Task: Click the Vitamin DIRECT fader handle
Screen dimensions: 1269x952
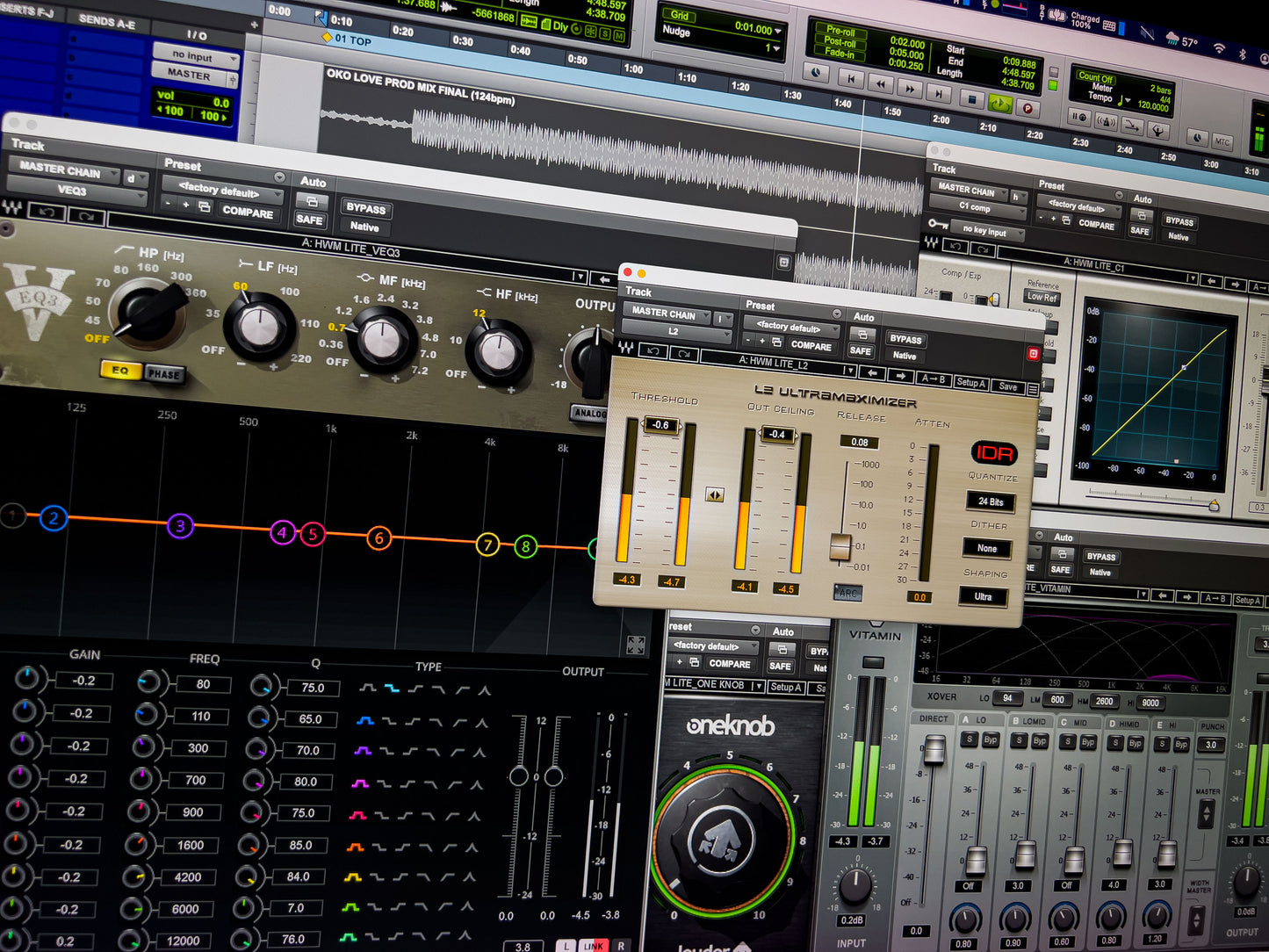Action: click(x=934, y=749)
